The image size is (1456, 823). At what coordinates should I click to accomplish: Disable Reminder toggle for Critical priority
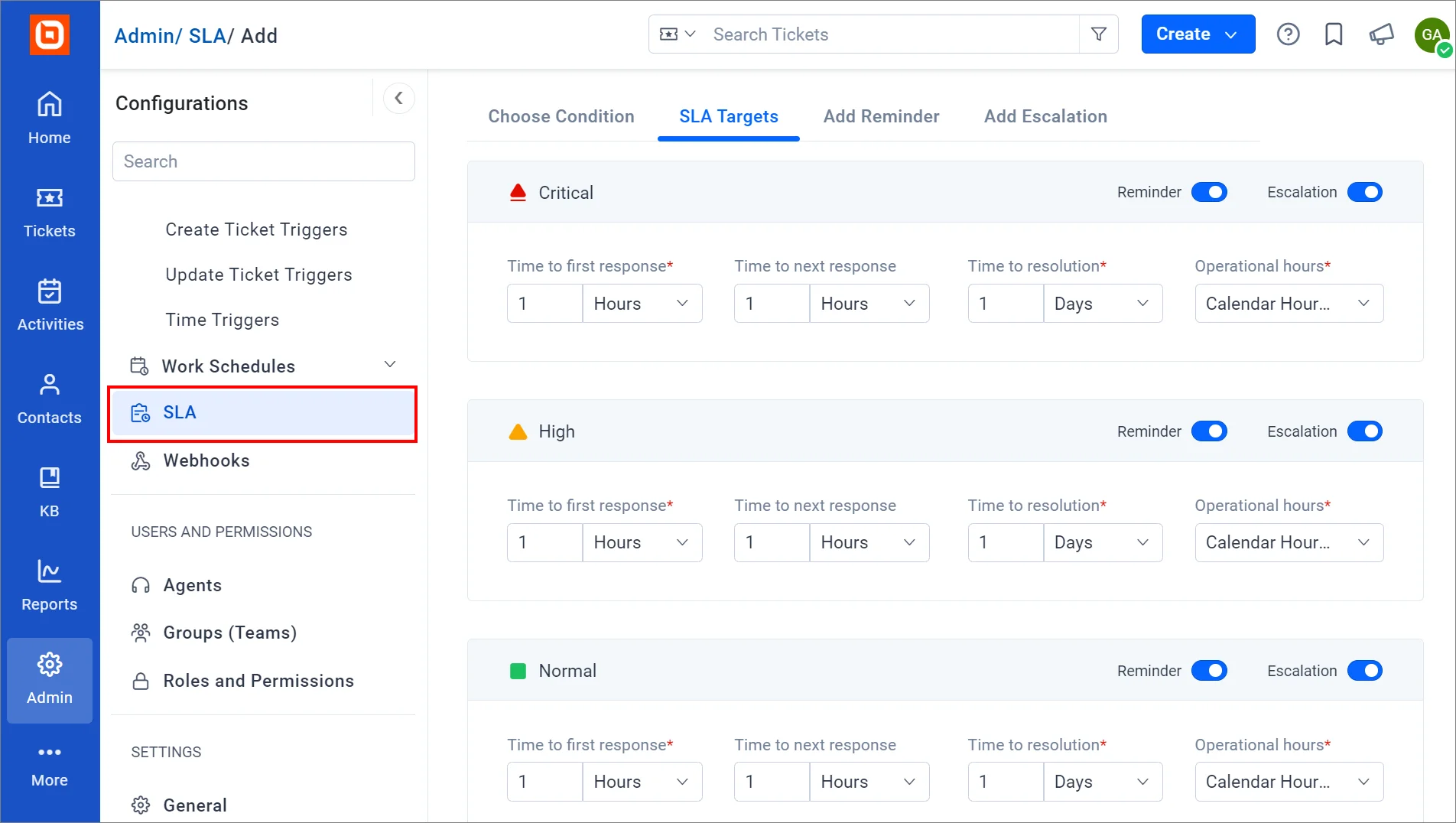(1209, 192)
